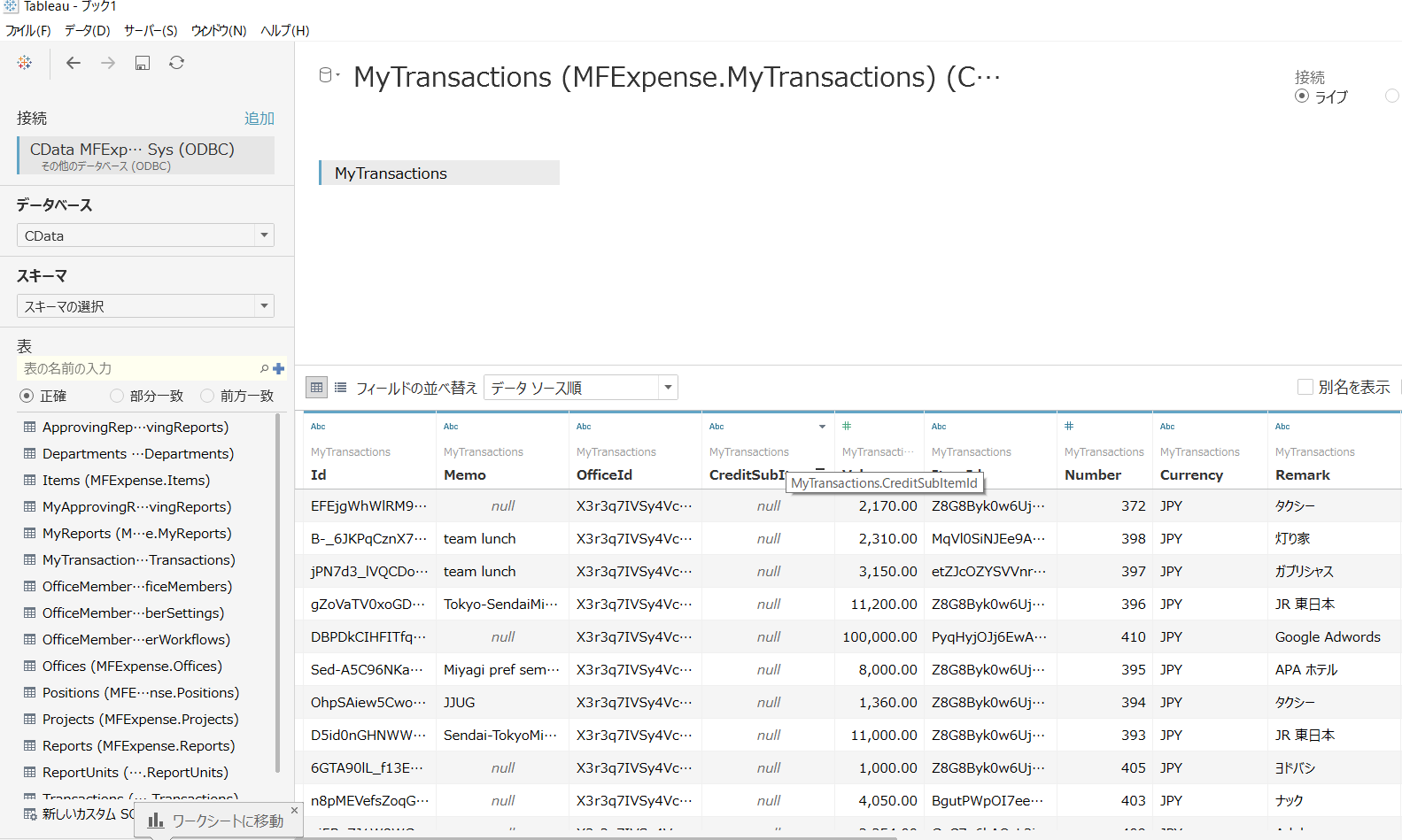Screen dimensions: 1402x840
Task: Click the data source title MyTransactions
Action: [677, 77]
